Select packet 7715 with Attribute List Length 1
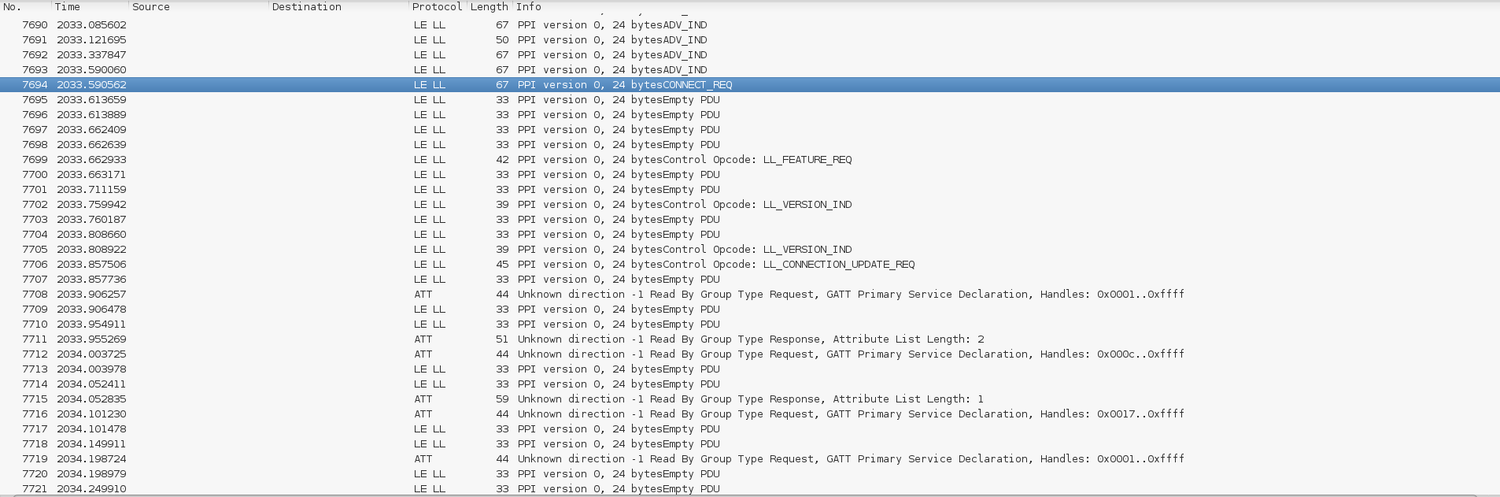This screenshot has height=497, width=1500. click(750, 400)
